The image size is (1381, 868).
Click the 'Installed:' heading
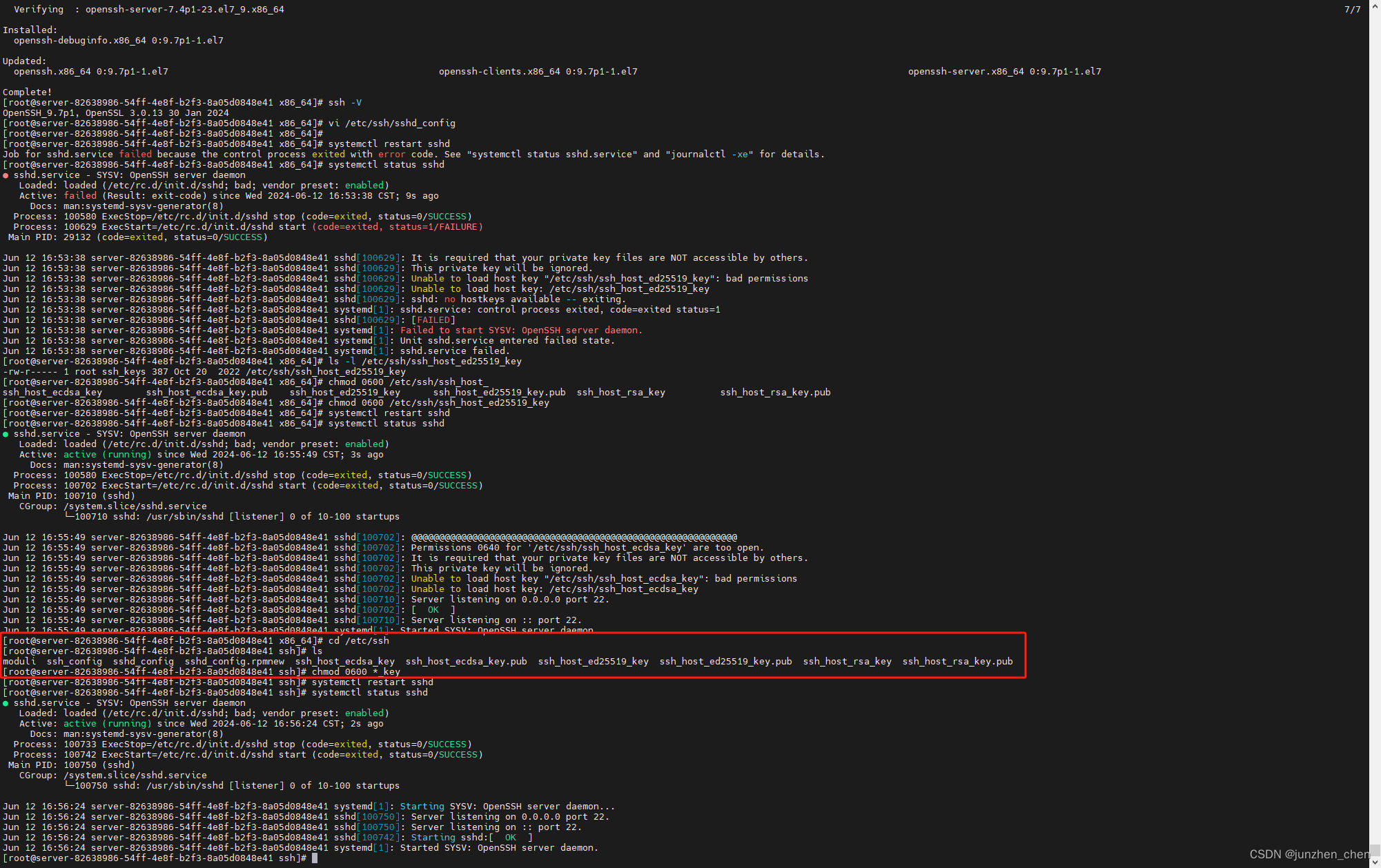[x=30, y=30]
